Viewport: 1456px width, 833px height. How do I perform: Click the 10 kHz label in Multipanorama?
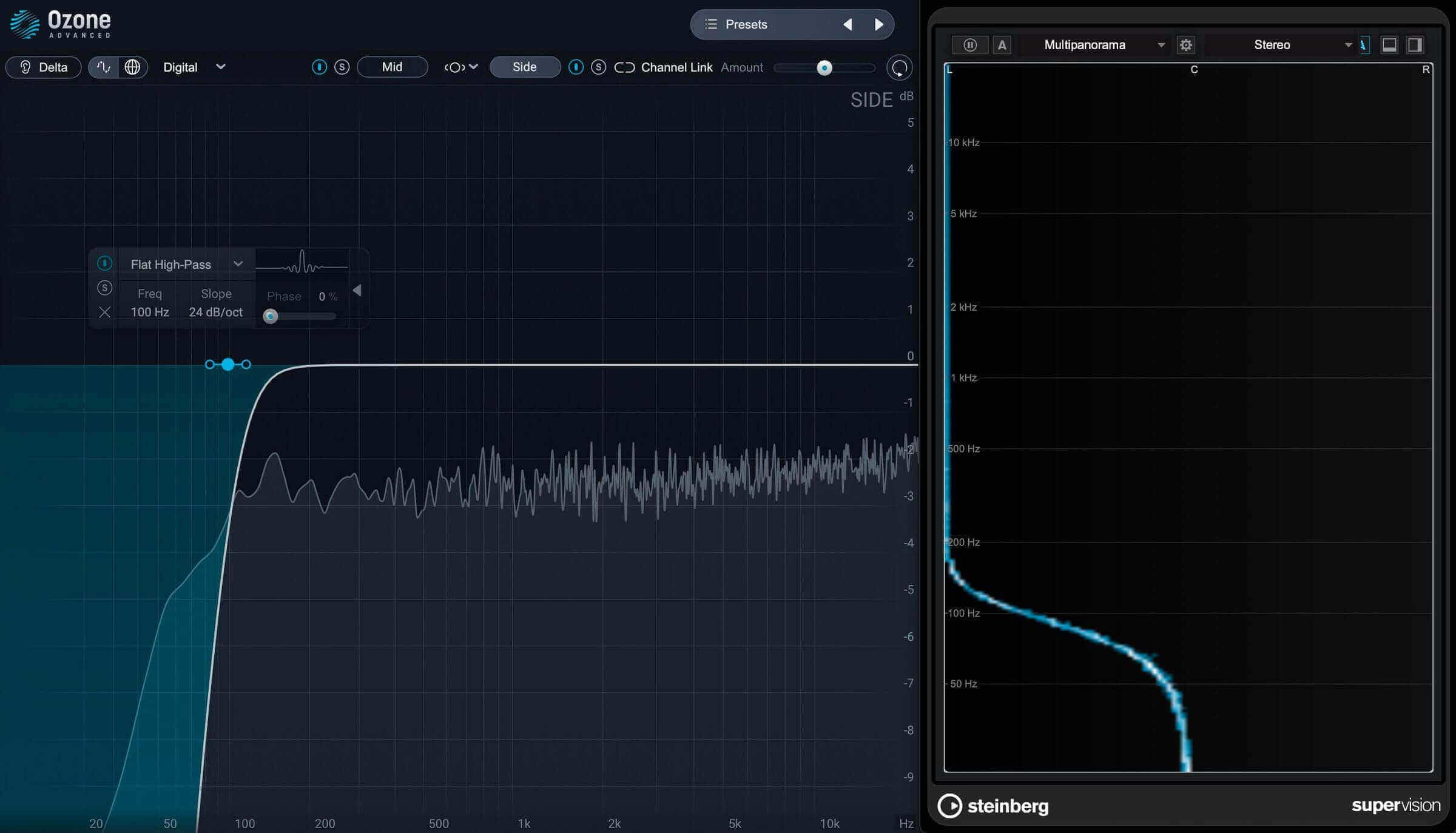point(963,143)
